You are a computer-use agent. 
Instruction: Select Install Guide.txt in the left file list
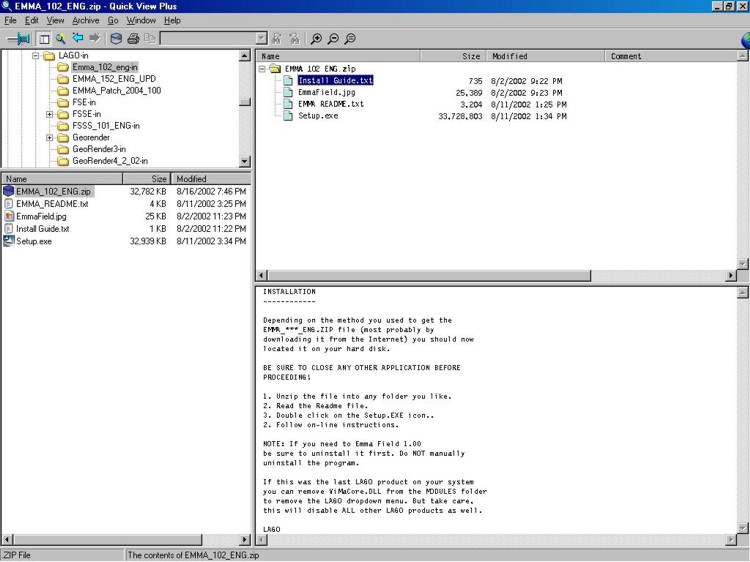43,229
